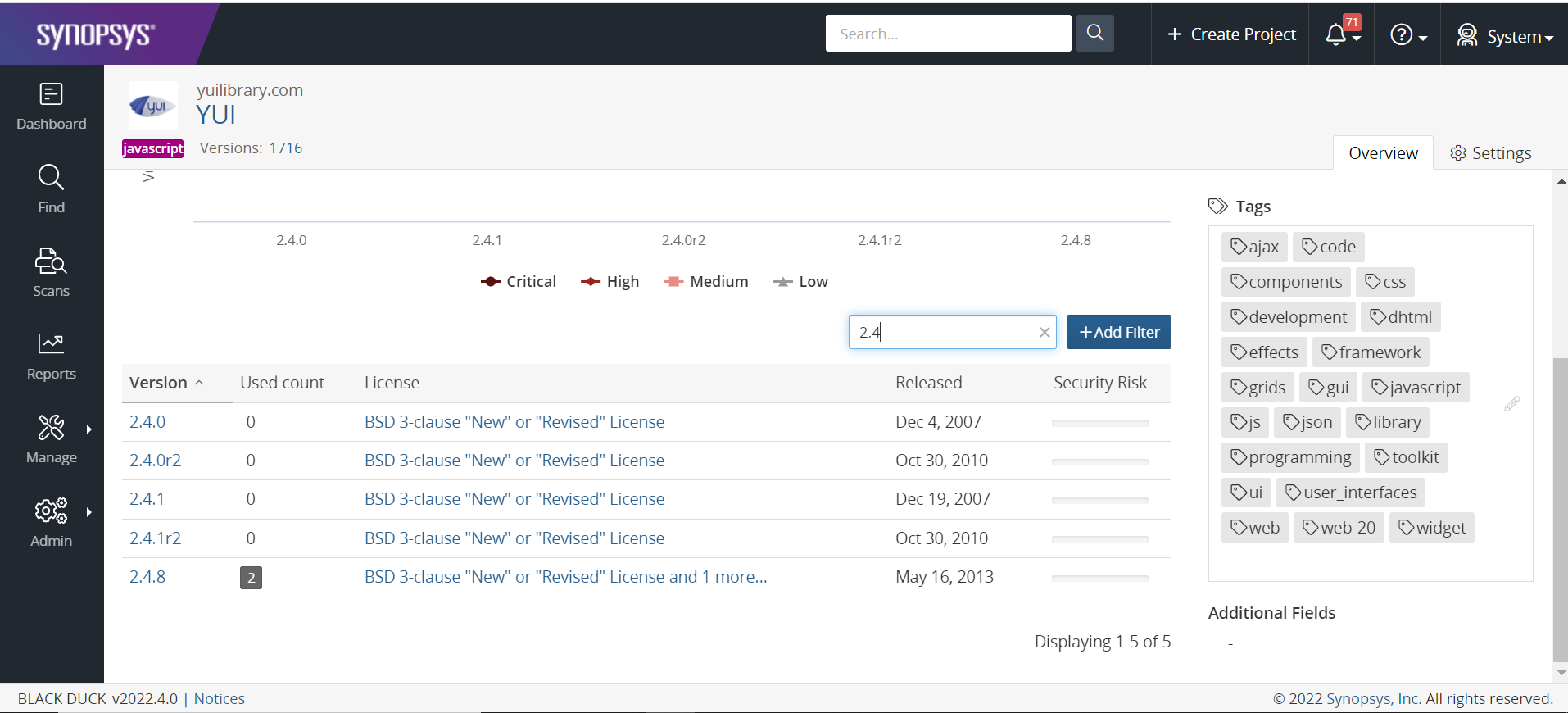Open version 2.4.8 link

(147, 577)
